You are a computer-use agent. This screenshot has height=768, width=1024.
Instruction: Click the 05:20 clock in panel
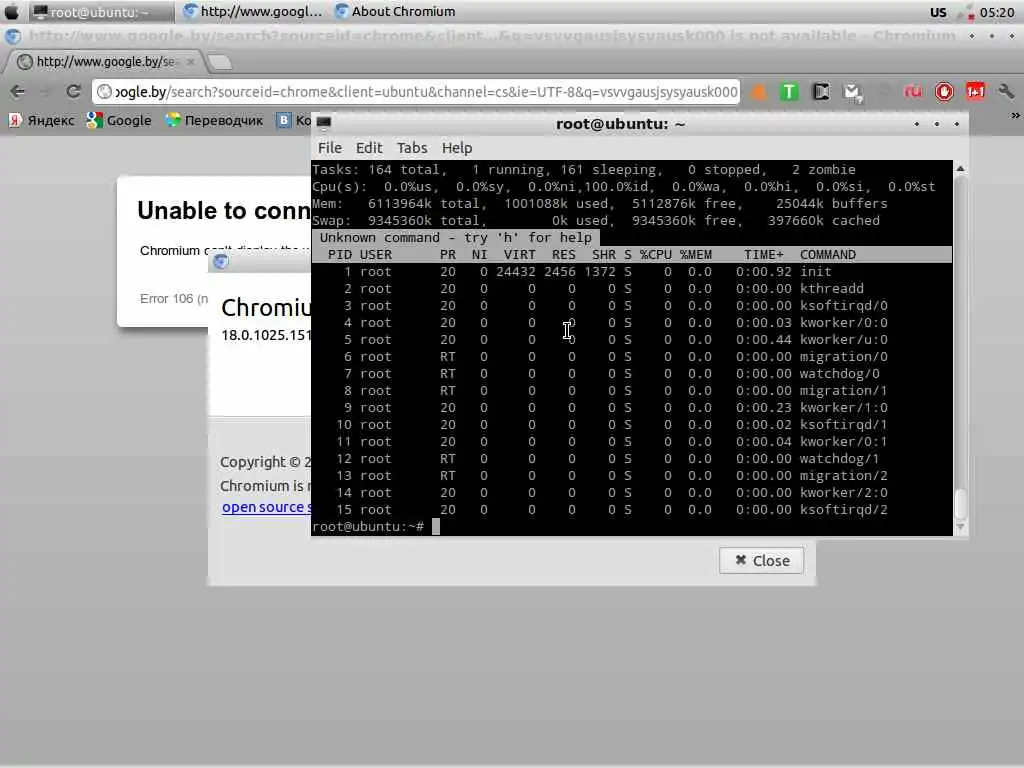(997, 12)
